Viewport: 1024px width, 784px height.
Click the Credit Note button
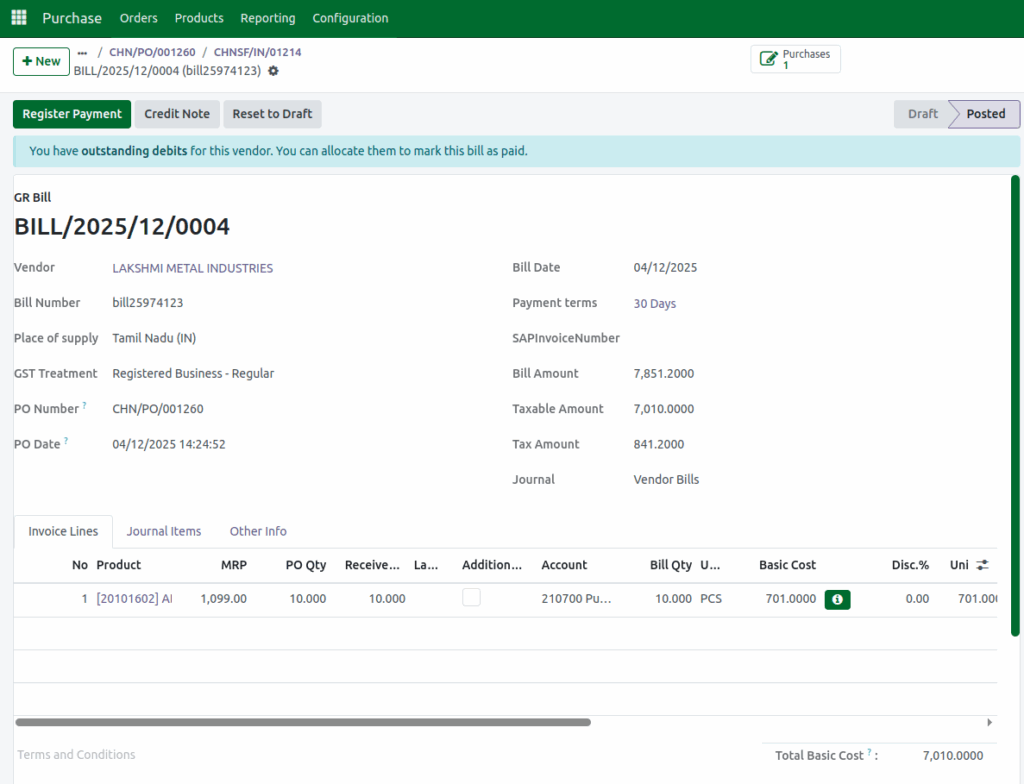(177, 114)
